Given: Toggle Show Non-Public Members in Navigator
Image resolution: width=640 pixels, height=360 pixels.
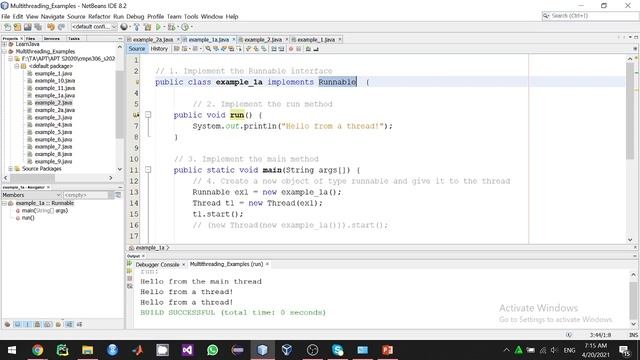Looking at the screenshot, I should tap(37, 324).
